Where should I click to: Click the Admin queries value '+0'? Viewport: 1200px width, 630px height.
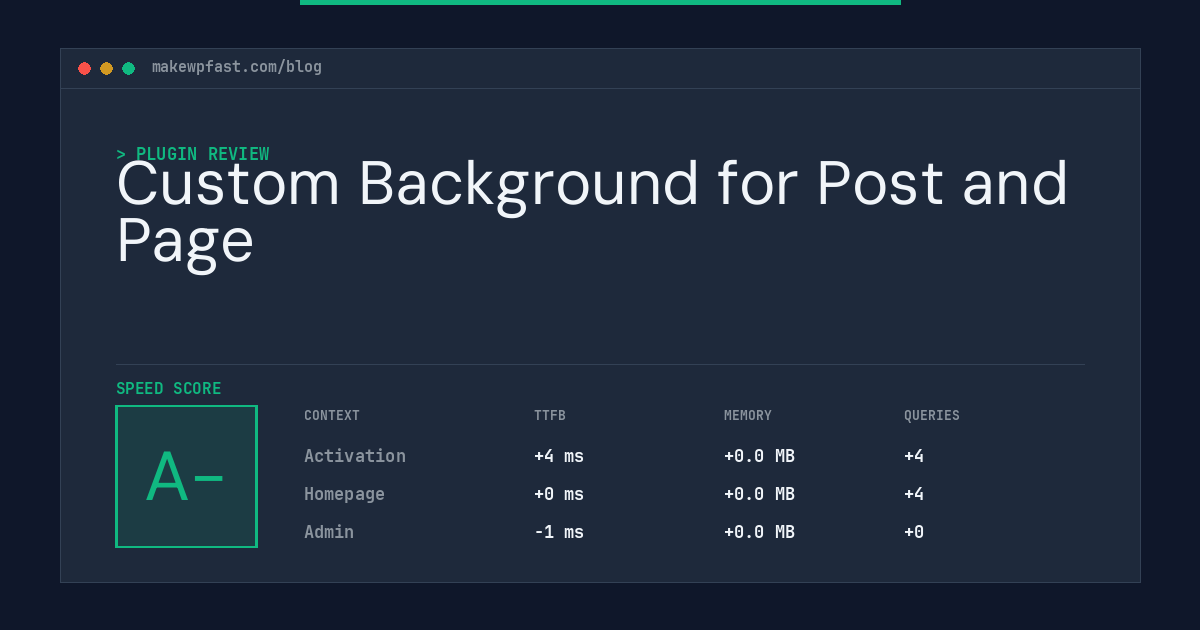(914, 532)
